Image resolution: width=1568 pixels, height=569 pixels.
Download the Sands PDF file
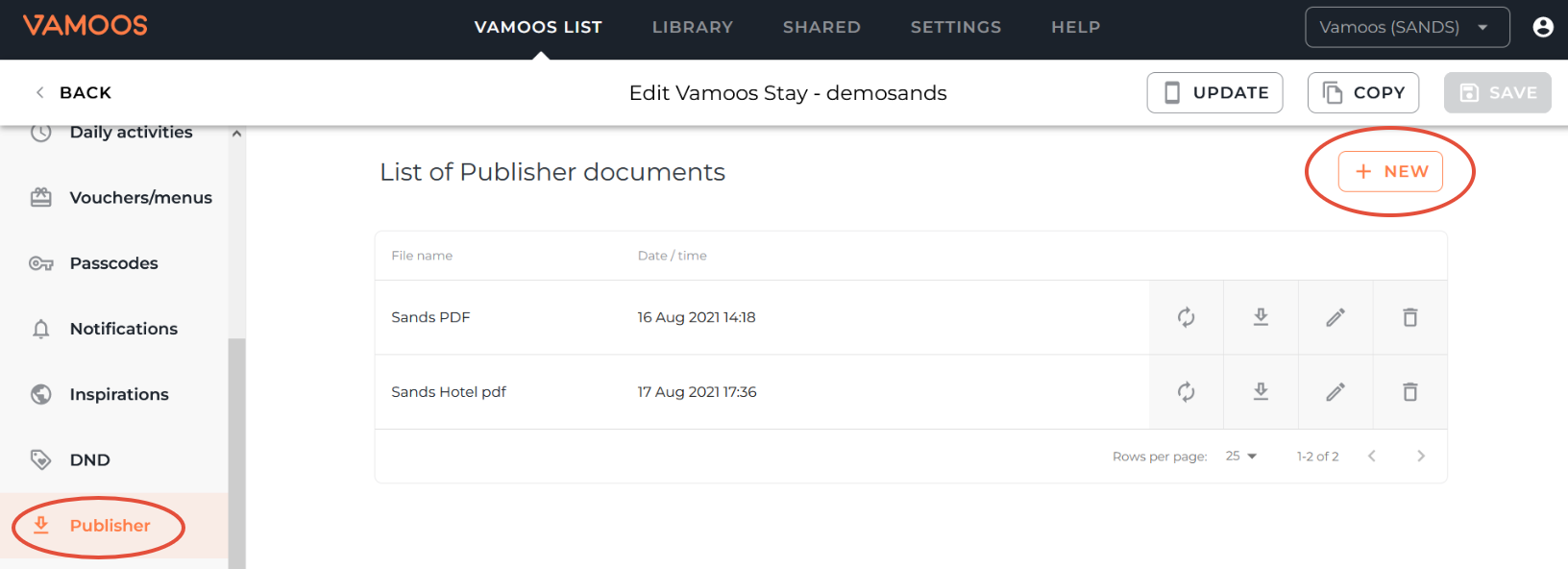click(1261, 317)
